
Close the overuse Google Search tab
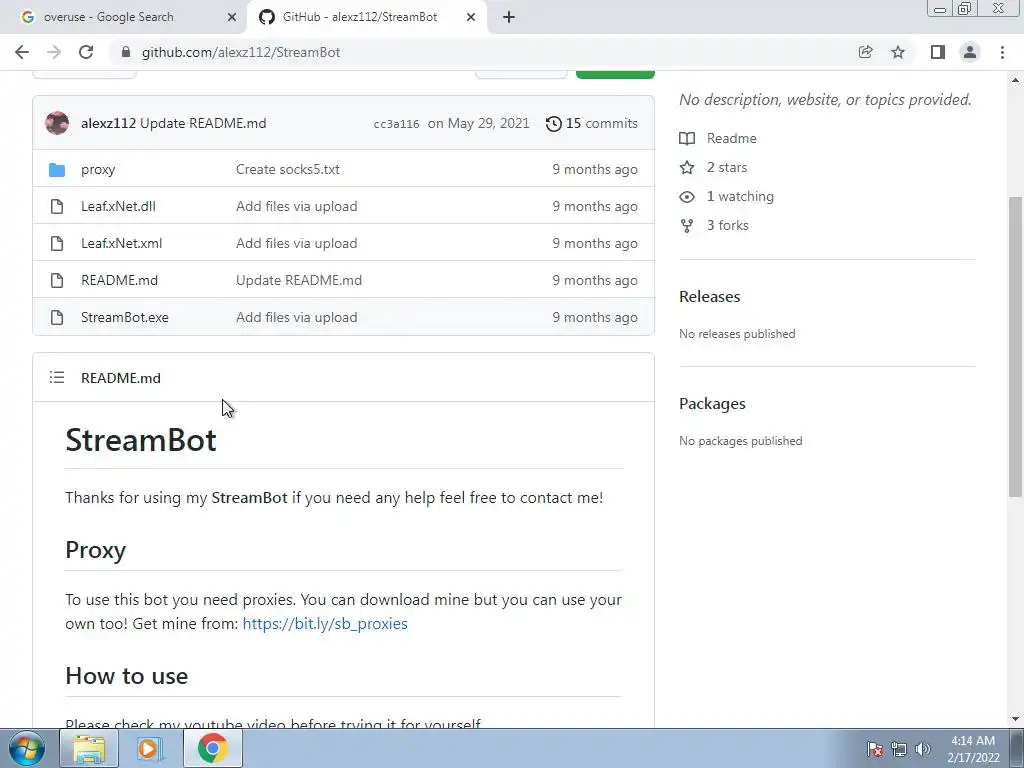[232, 17]
